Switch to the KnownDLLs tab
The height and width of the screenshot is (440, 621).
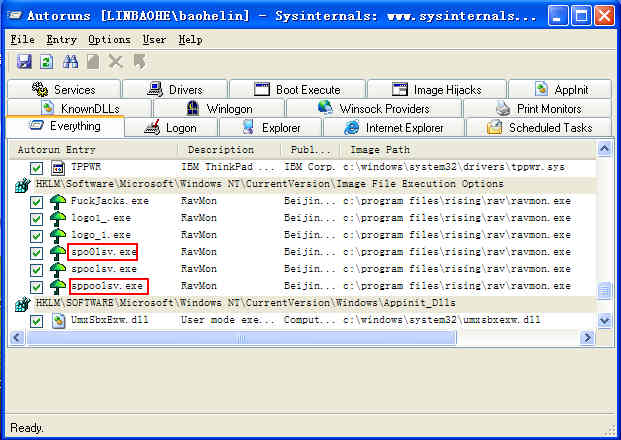(x=80, y=108)
